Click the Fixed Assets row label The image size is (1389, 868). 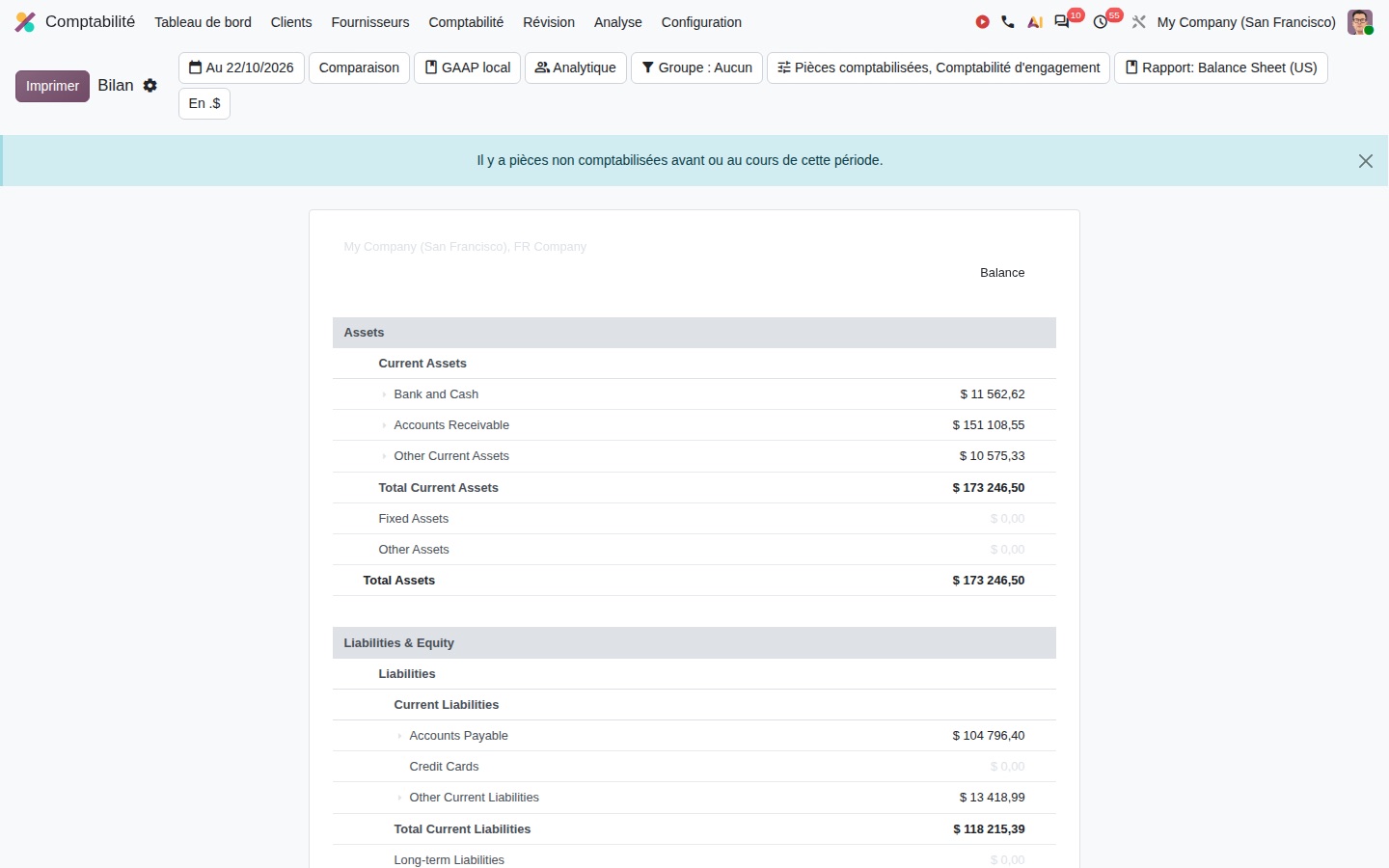(x=414, y=519)
